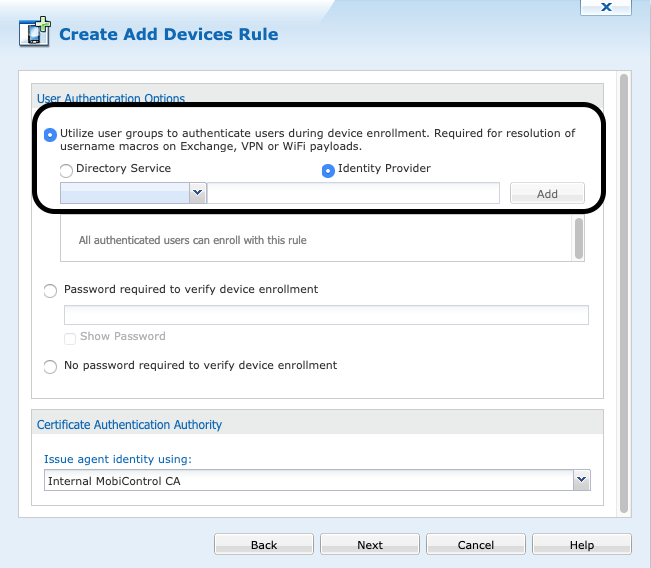This screenshot has height=568, width=651.
Task: Proceed by clicking the Next button
Action: pyautogui.click(x=370, y=545)
